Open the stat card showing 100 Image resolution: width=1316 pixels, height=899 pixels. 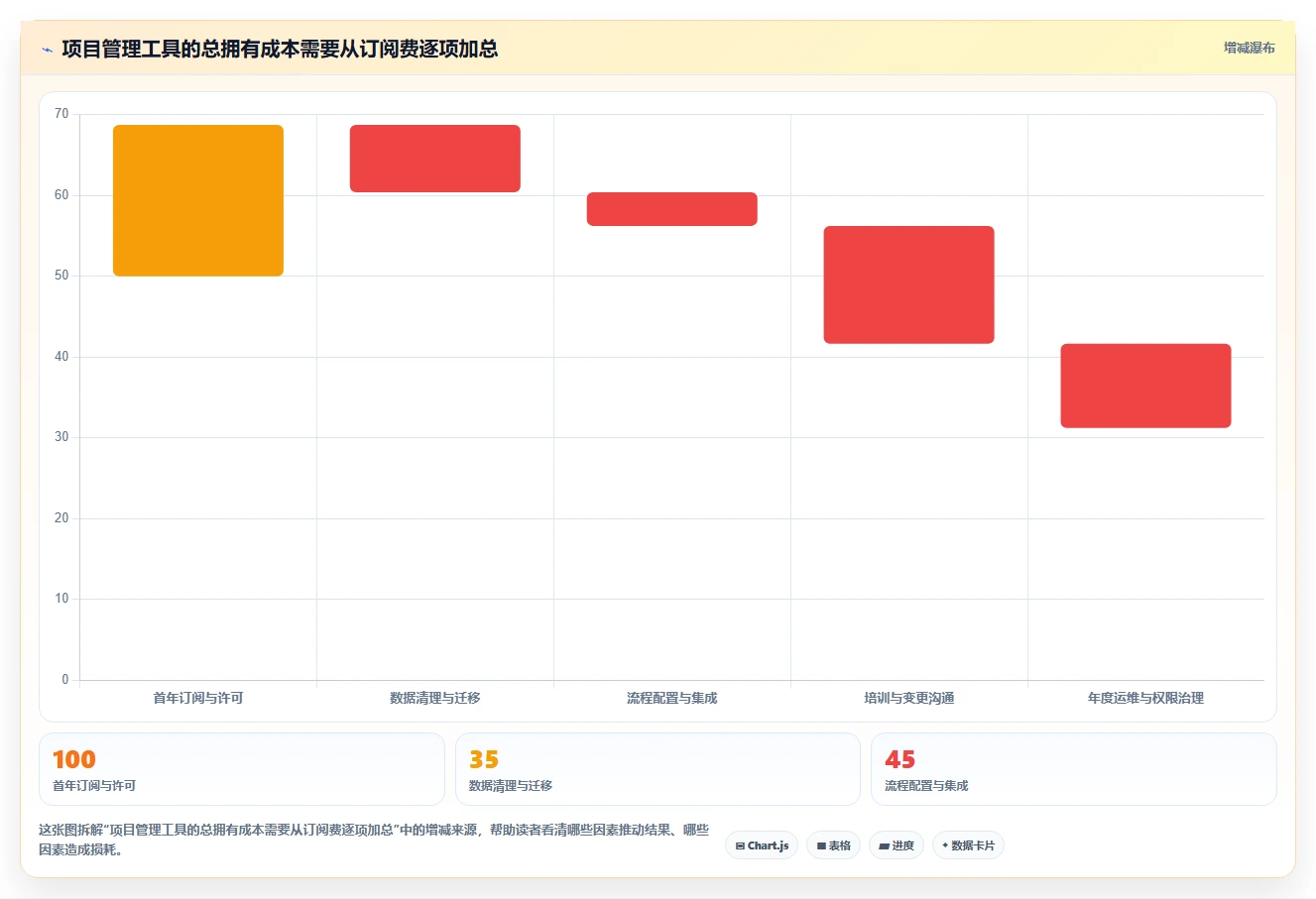coord(242,769)
